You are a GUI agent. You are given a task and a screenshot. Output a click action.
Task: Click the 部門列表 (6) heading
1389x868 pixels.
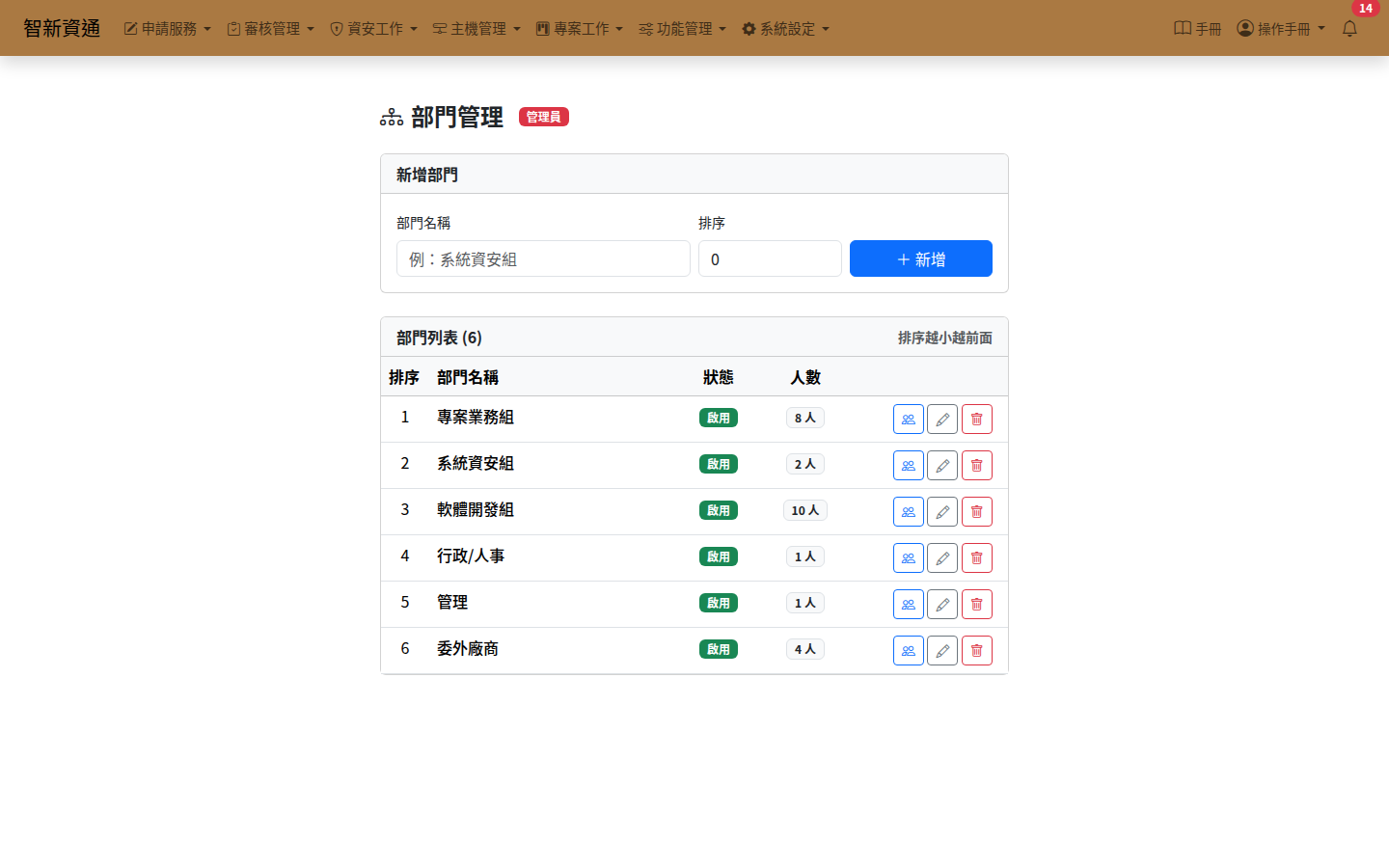click(x=440, y=338)
